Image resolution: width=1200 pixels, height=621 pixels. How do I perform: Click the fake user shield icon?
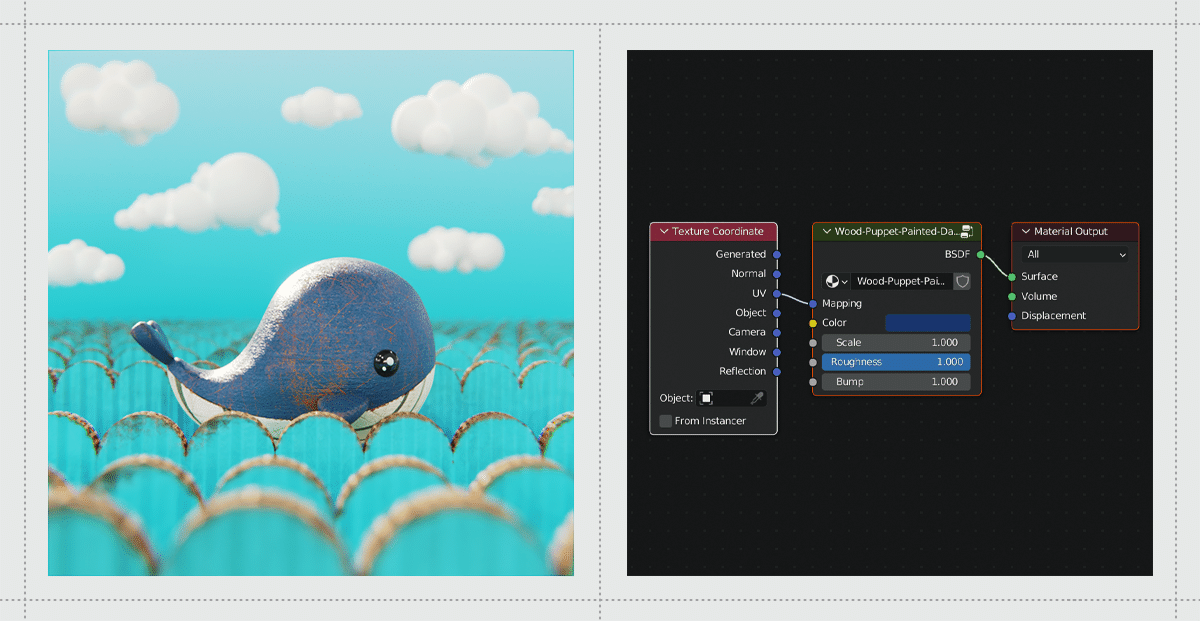[x=962, y=282]
